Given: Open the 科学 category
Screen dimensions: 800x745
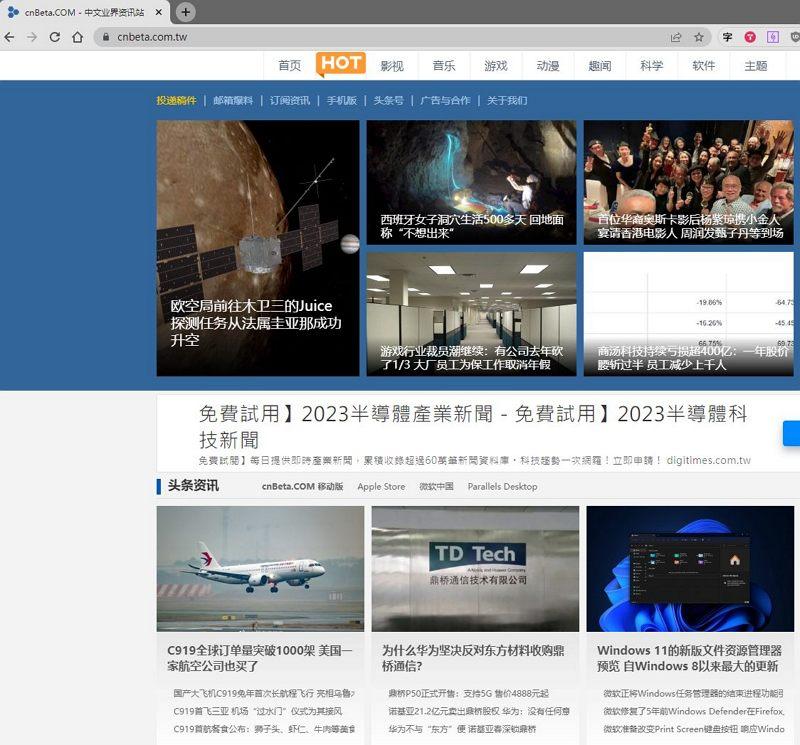Looking at the screenshot, I should pos(652,65).
